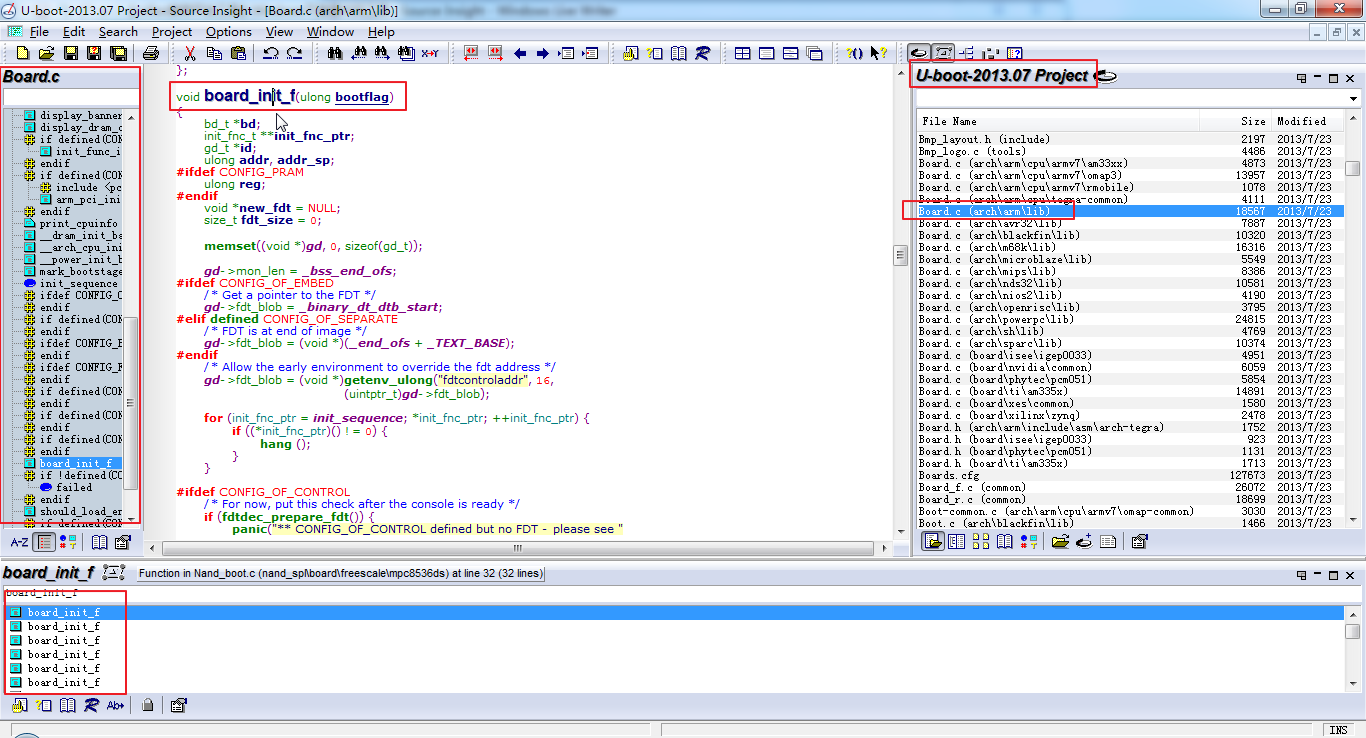Click the Modified column header

[1301, 121]
